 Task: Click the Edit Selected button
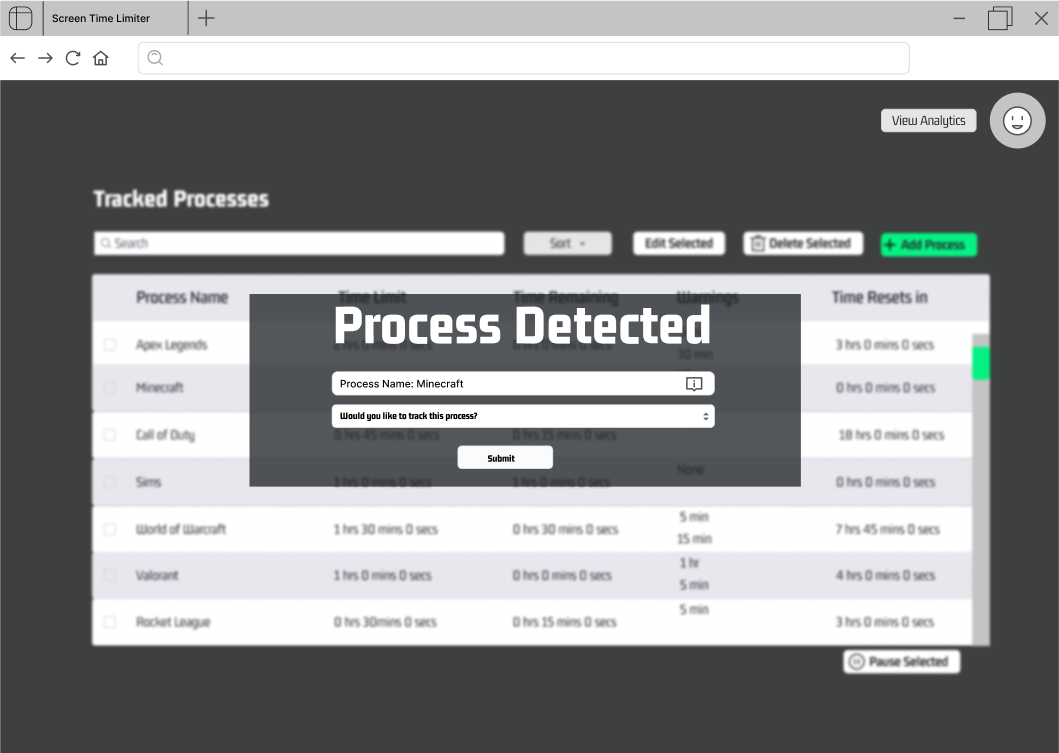(679, 243)
